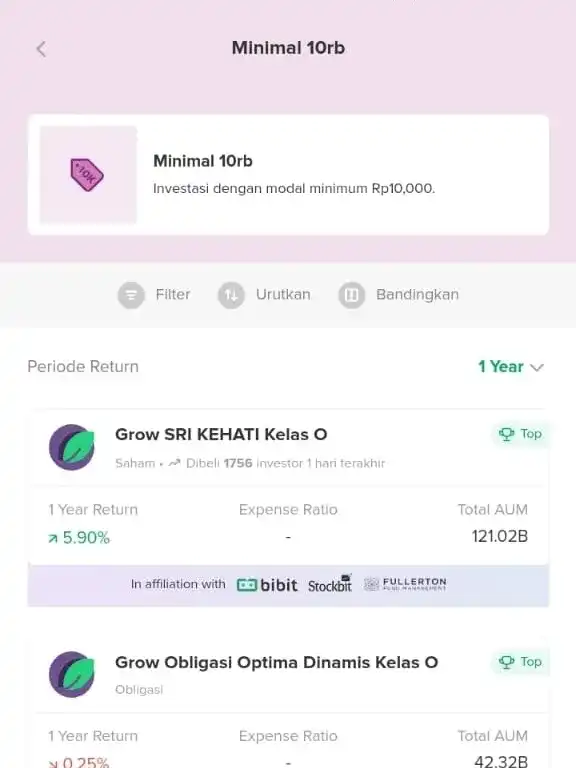576x768 pixels.
Task: Select the Filter label
Action: pyautogui.click(x=173, y=294)
